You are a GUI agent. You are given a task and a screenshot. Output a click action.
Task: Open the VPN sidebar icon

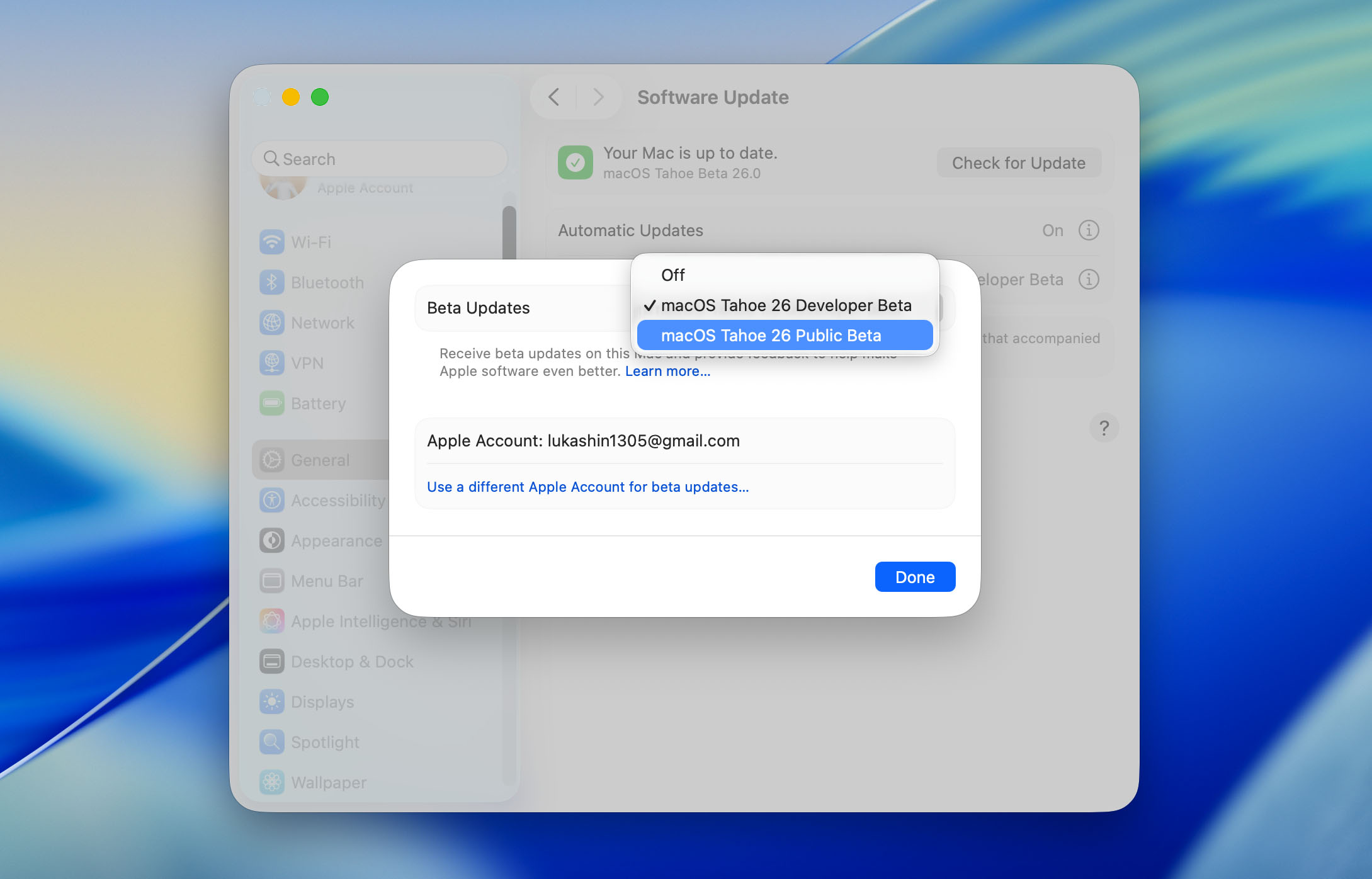[272, 363]
